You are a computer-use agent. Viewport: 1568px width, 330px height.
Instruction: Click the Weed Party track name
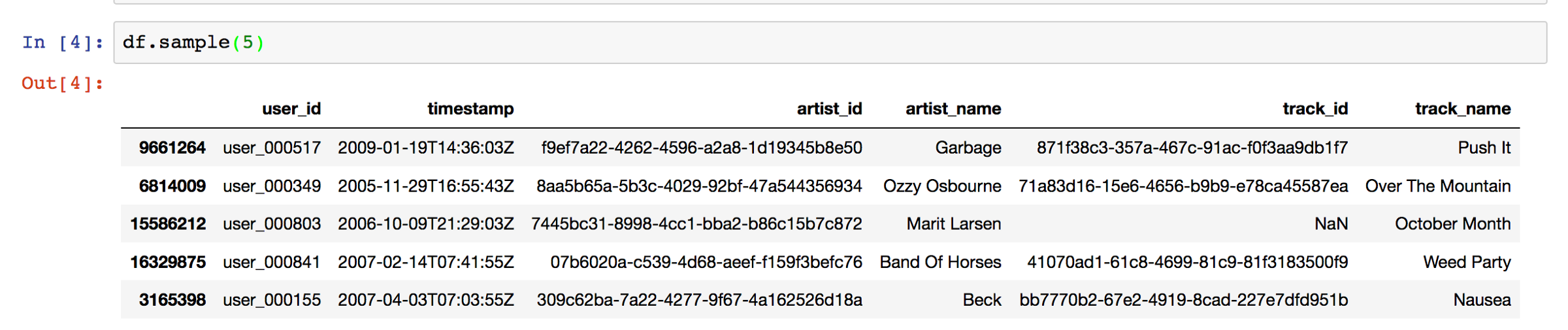[1467, 262]
